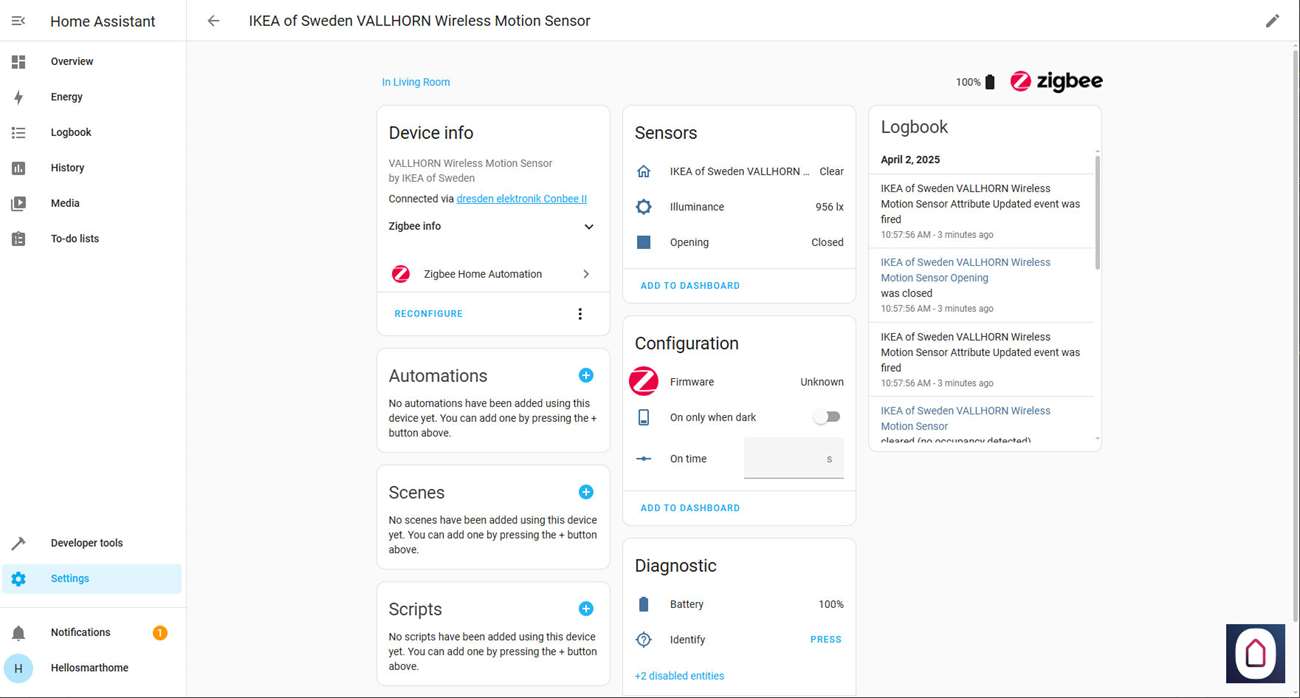Show the +2 disabled entities

pyautogui.click(x=679, y=676)
